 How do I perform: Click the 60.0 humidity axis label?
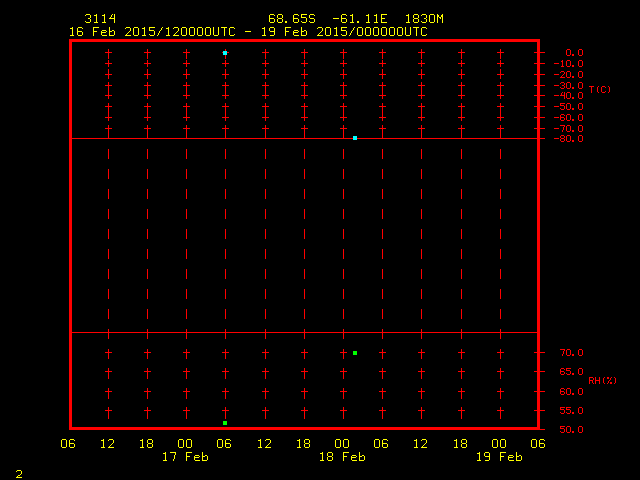pyautogui.click(x=571, y=392)
